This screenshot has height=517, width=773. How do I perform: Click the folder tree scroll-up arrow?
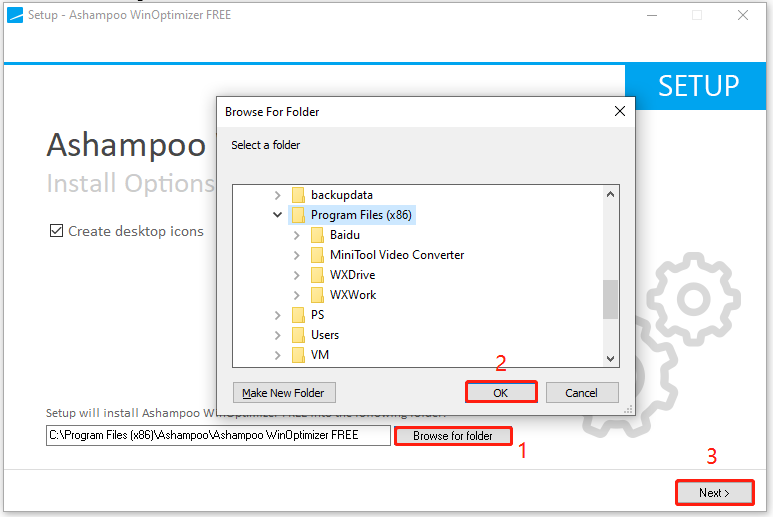click(610, 194)
